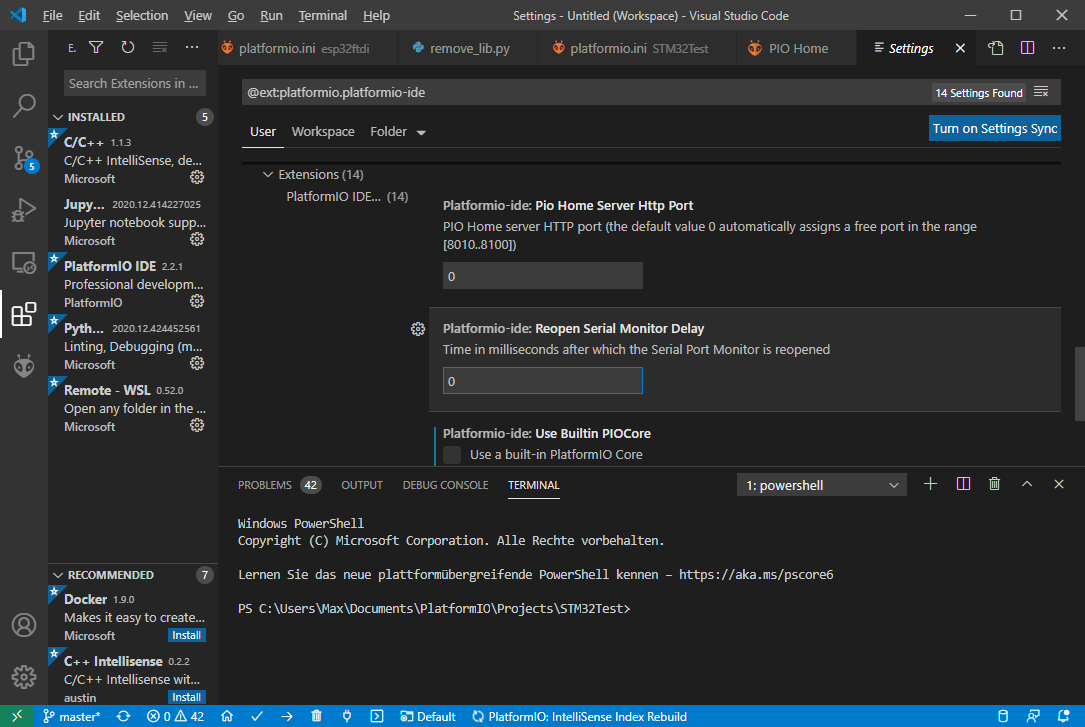Open the Search view in activity bar
Viewport: 1085px width, 727px height.
pyautogui.click(x=24, y=105)
